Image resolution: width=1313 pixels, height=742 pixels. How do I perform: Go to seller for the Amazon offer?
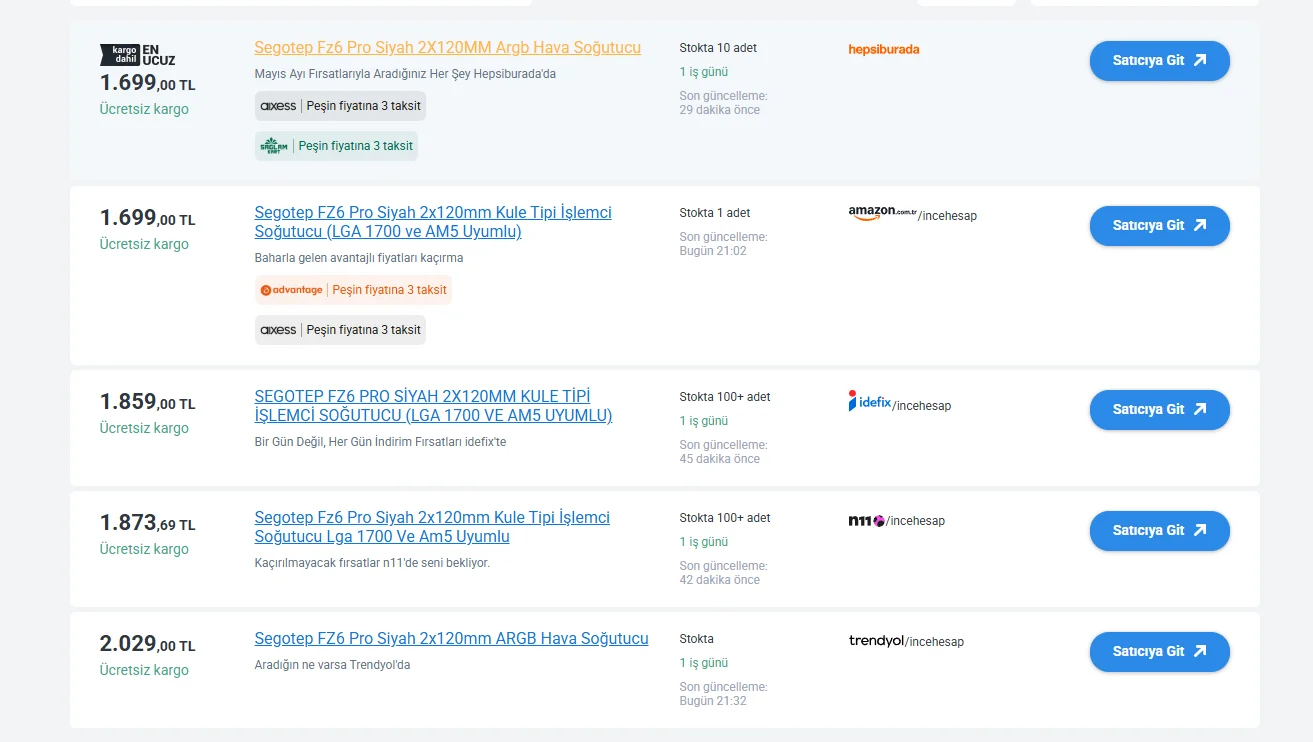1159,226
